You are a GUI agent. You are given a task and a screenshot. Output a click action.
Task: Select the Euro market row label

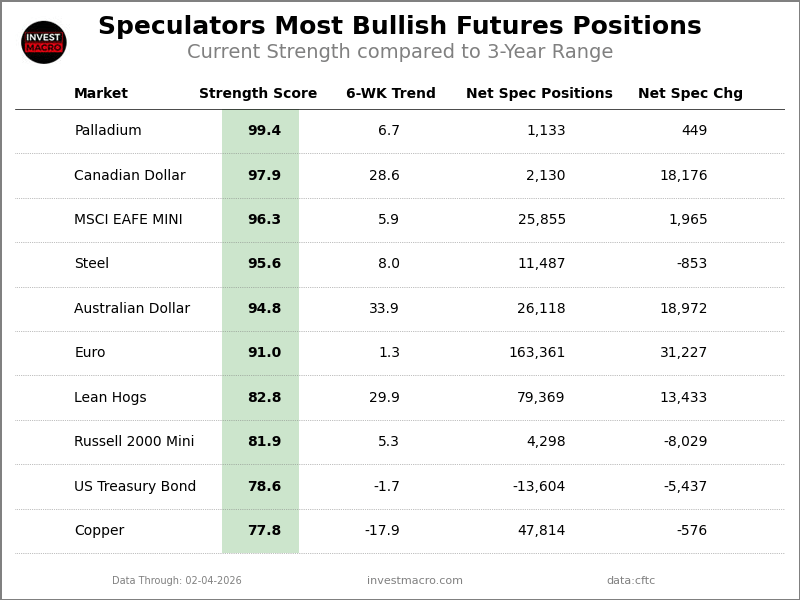click(90, 353)
